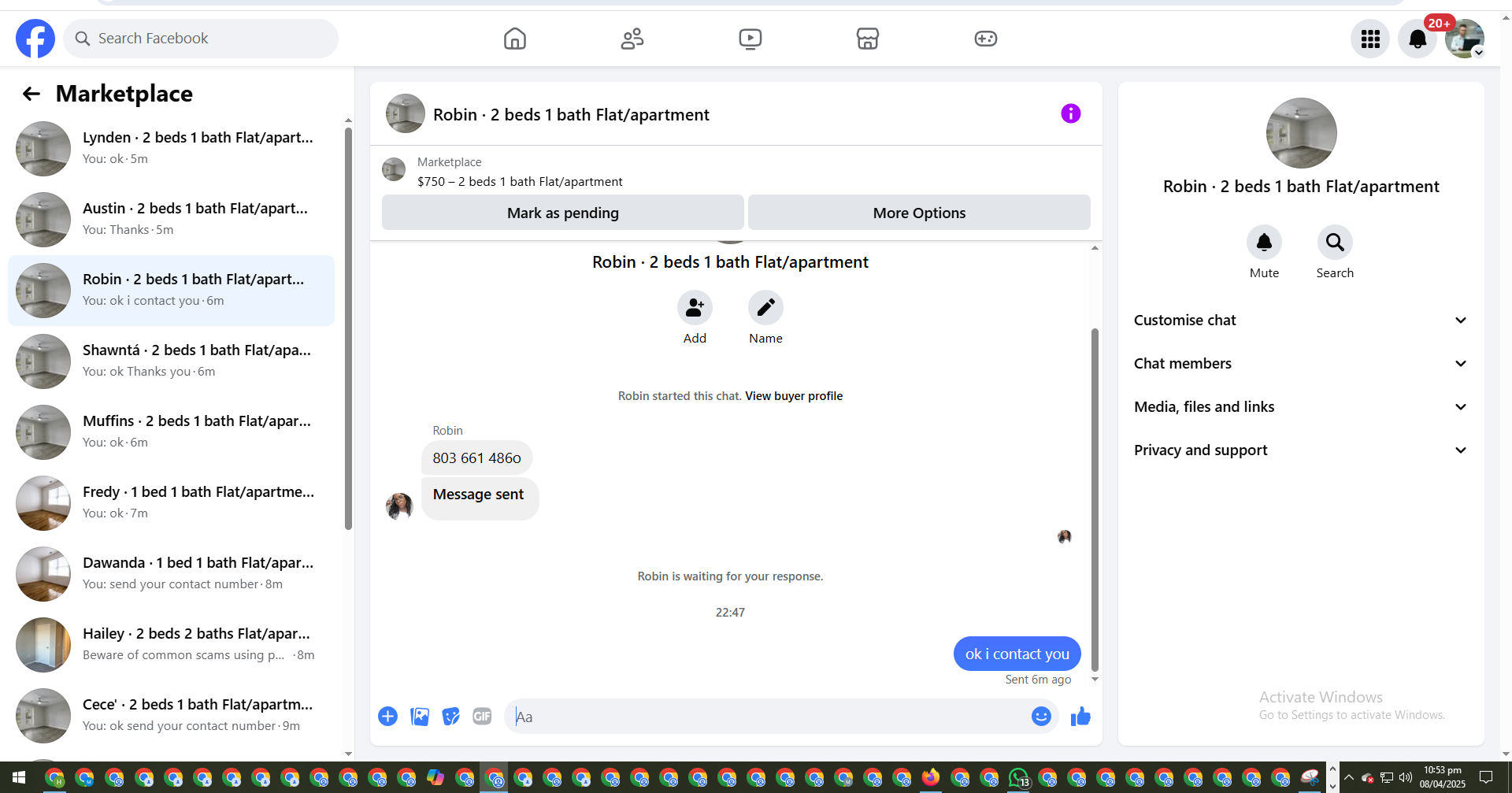The width and height of the screenshot is (1512, 793).
Task: Open the apps grid menu icon
Action: tap(1370, 39)
